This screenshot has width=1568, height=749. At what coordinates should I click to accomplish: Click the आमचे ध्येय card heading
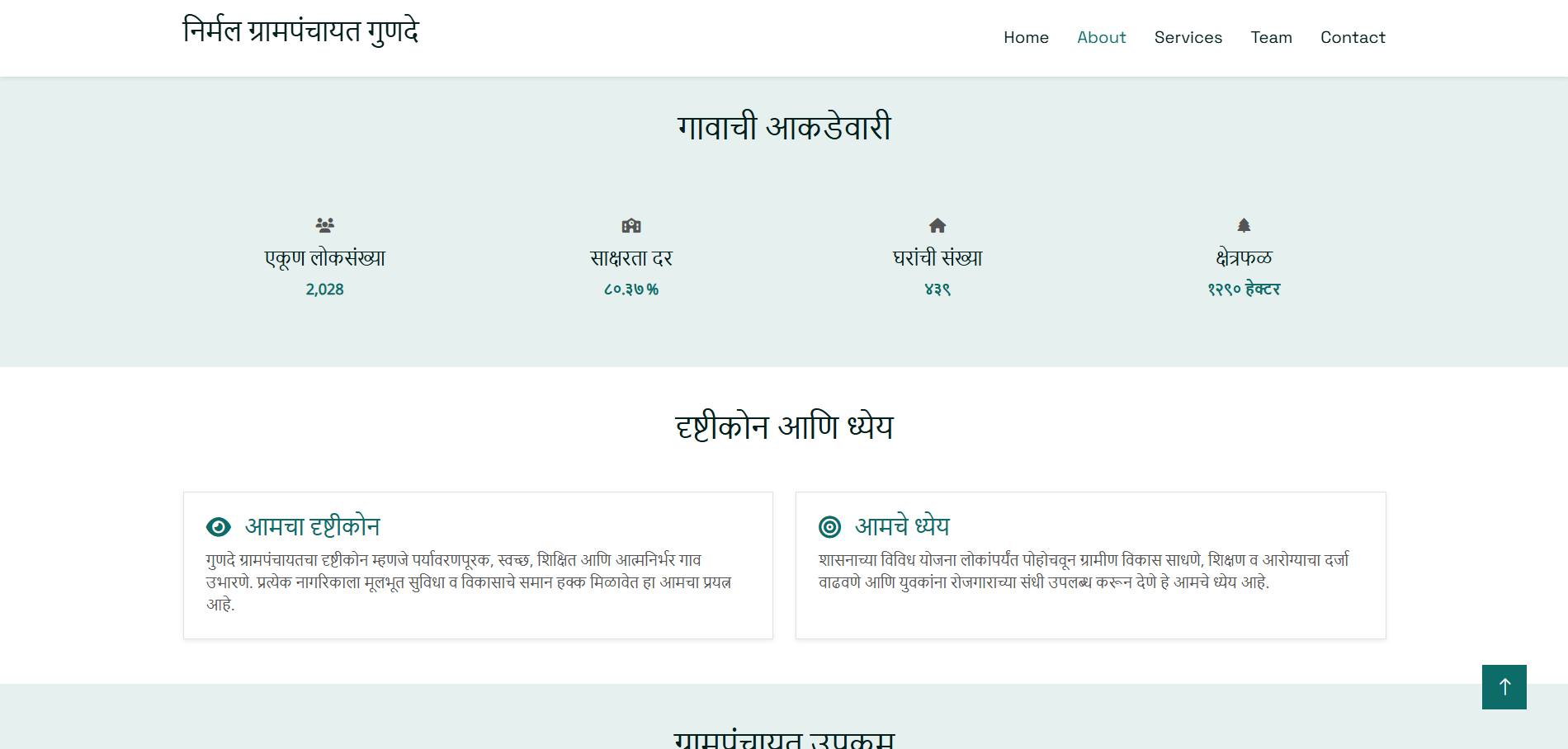click(x=902, y=526)
